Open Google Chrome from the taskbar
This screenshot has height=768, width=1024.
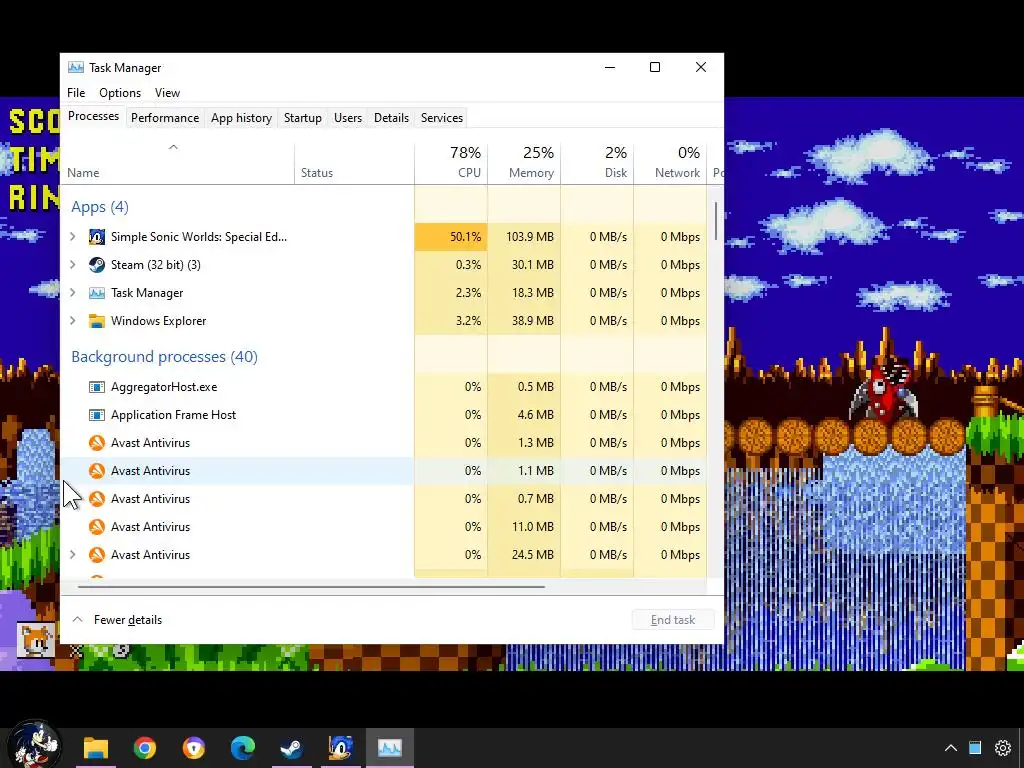tap(144, 748)
